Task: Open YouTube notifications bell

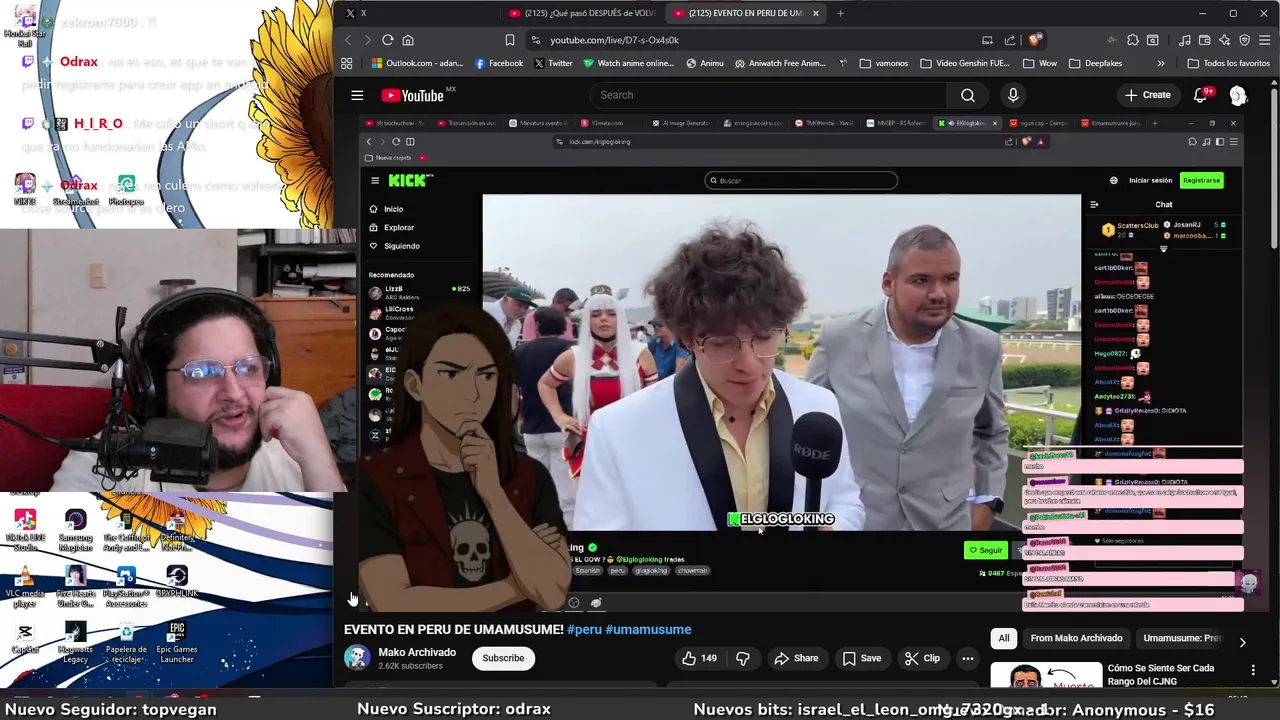Action: 1200,95
